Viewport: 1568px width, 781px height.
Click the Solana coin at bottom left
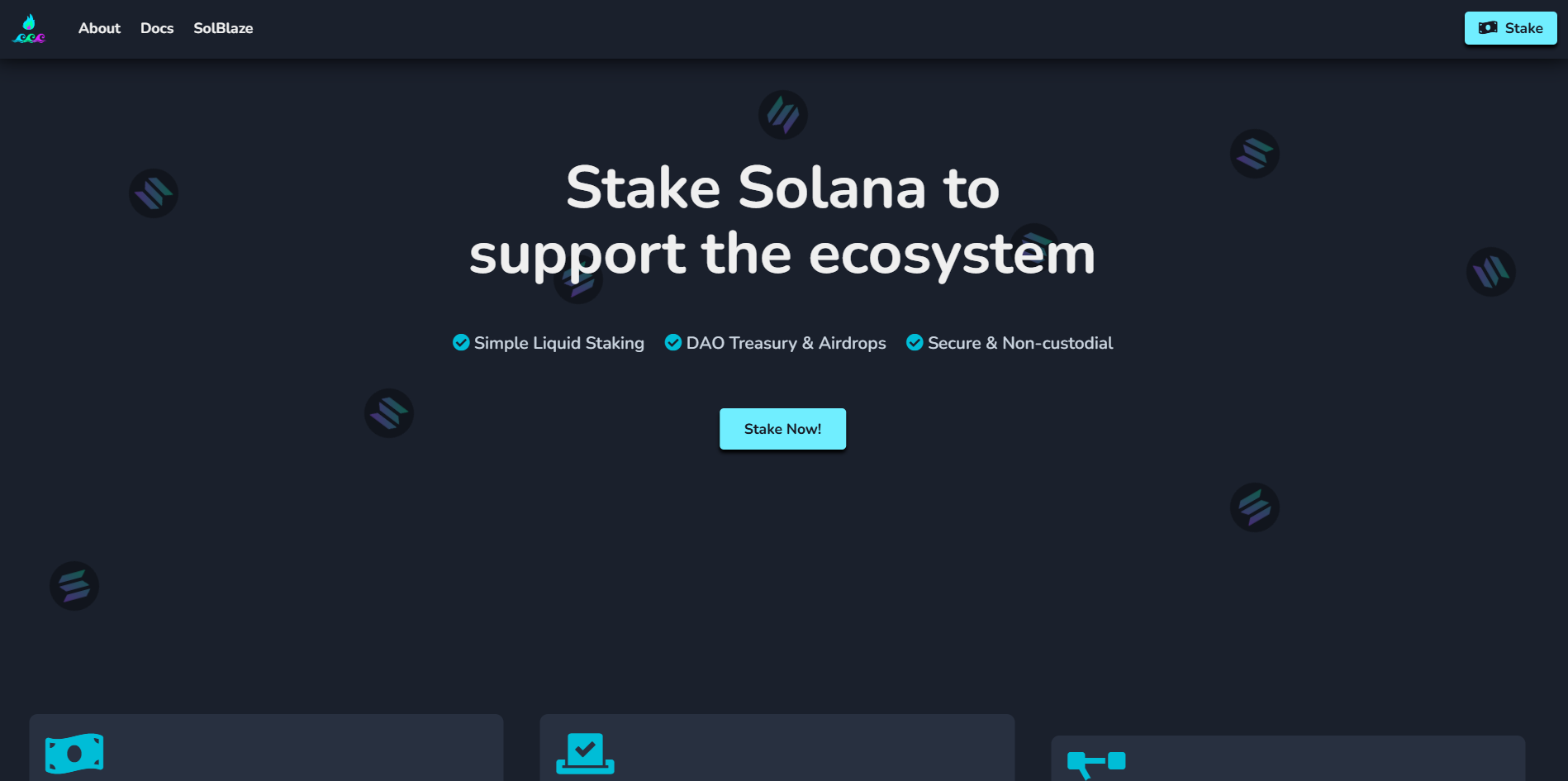pyautogui.click(x=74, y=586)
